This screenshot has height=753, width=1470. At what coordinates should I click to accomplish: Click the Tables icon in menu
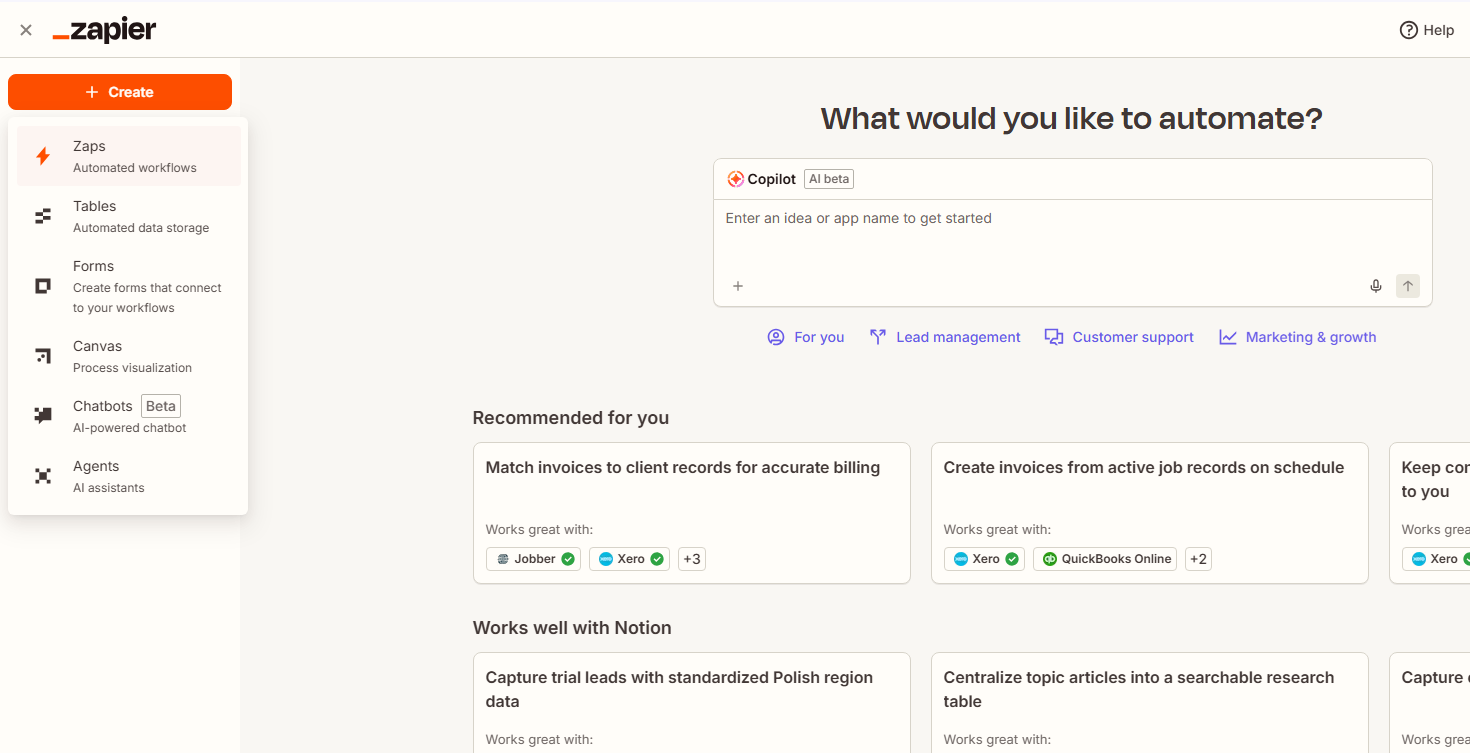(x=43, y=216)
